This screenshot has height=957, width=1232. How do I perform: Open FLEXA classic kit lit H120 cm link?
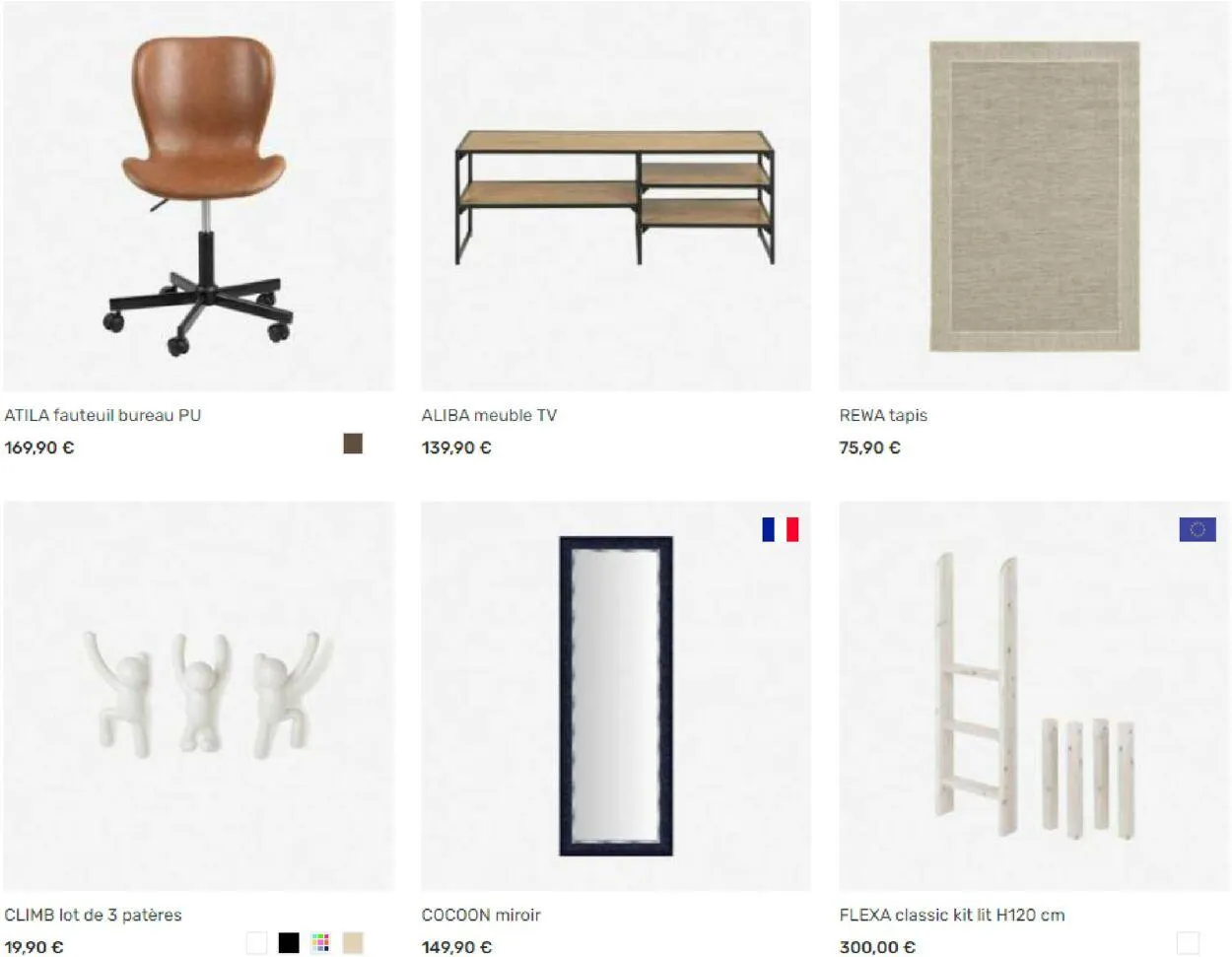952,915
